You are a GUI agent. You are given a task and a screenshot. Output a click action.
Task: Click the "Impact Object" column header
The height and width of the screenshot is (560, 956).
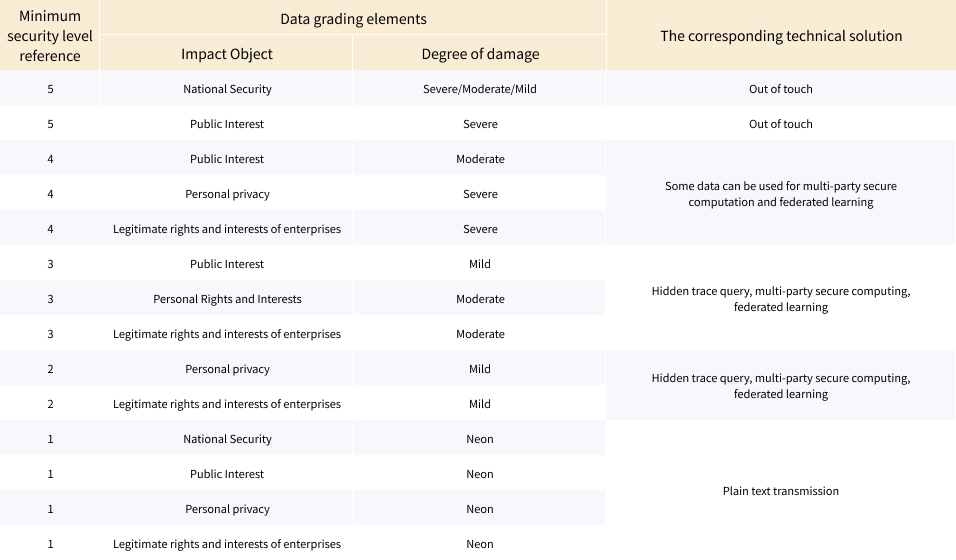pyautogui.click(x=227, y=54)
